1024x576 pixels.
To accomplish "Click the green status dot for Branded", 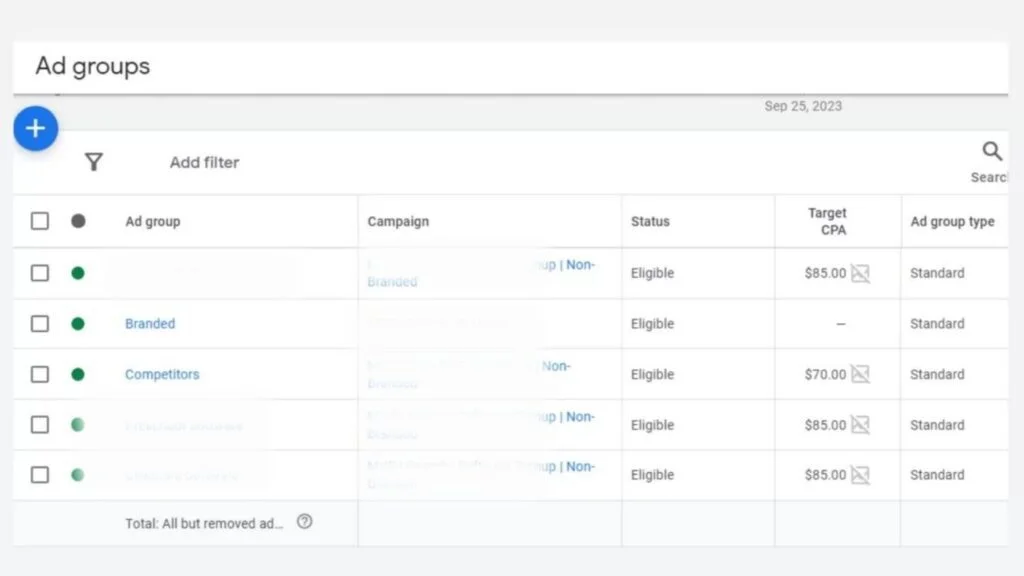I will 78,323.
